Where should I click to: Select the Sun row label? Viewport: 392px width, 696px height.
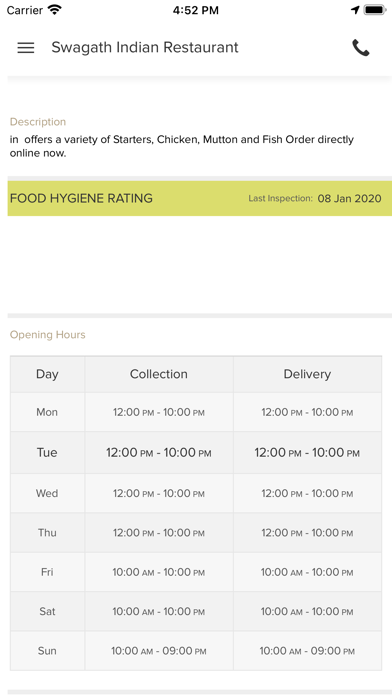(x=48, y=651)
